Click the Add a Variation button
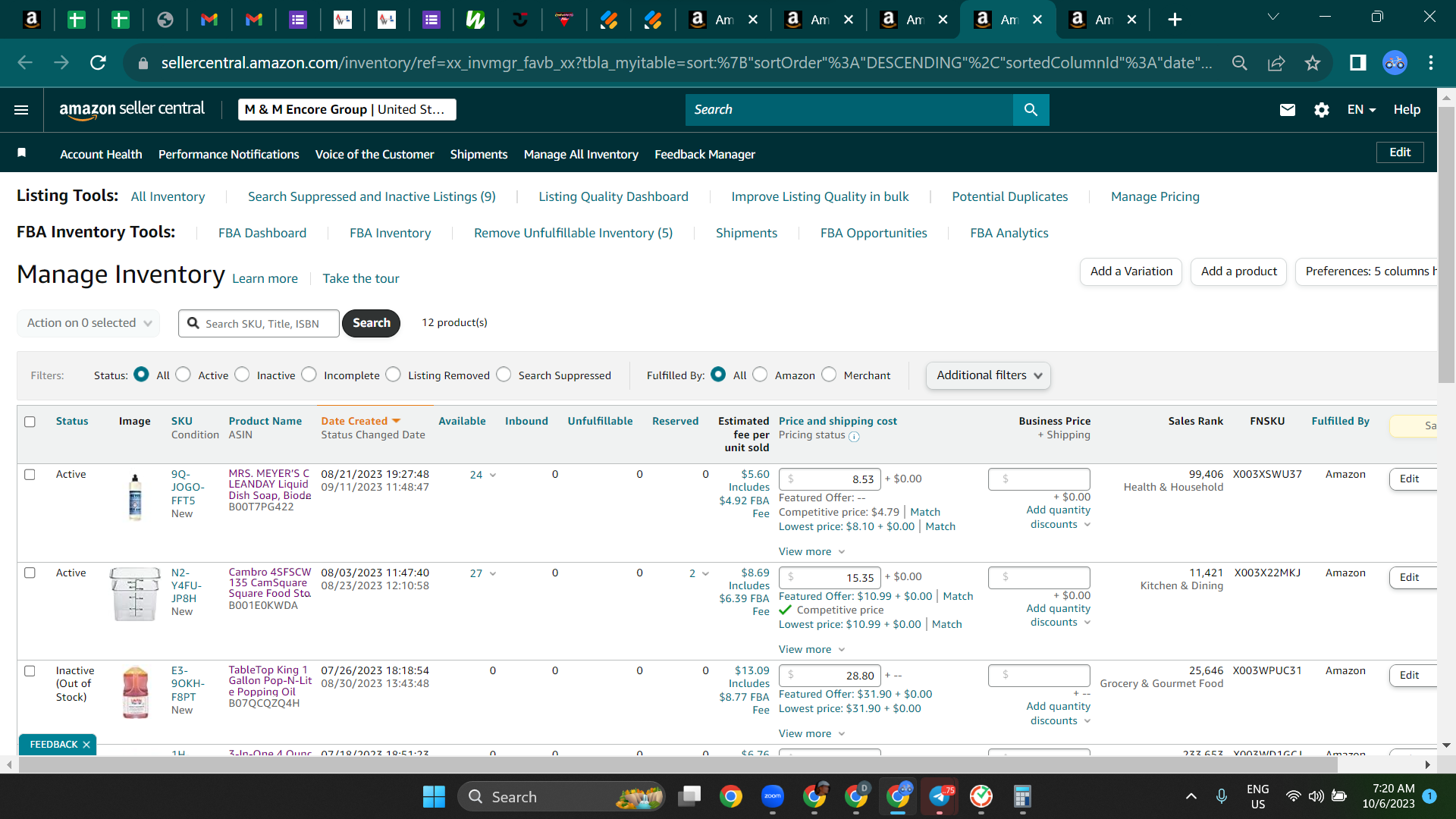The height and width of the screenshot is (819, 1456). [x=1131, y=271]
